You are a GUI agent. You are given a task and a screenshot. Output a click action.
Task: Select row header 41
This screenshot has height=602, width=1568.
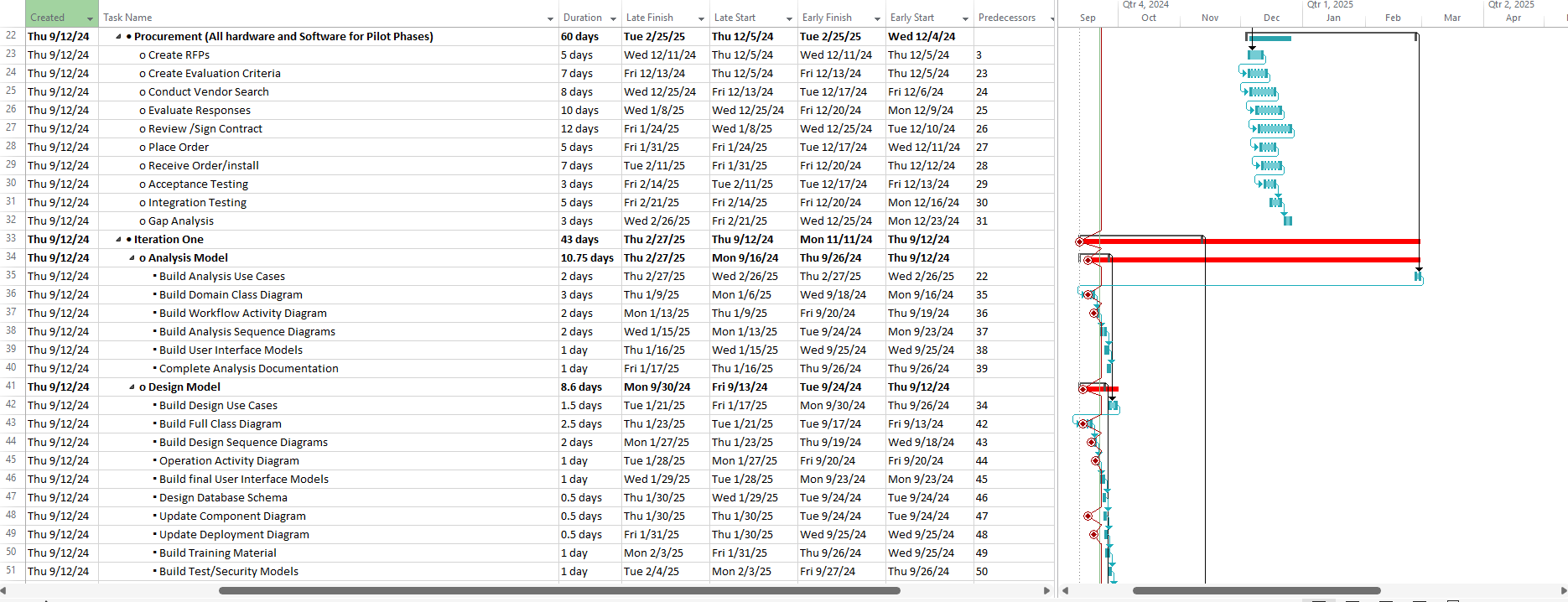tap(12, 387)
